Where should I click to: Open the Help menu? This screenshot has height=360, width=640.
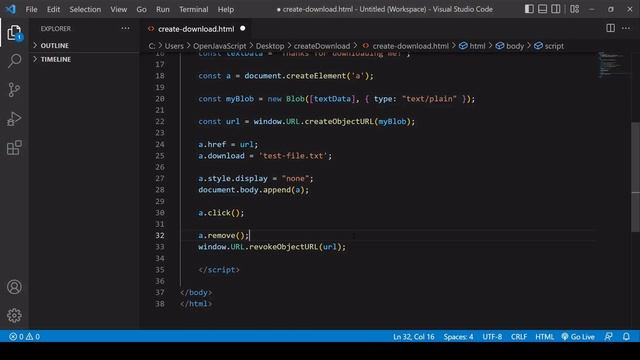point(226,9)
